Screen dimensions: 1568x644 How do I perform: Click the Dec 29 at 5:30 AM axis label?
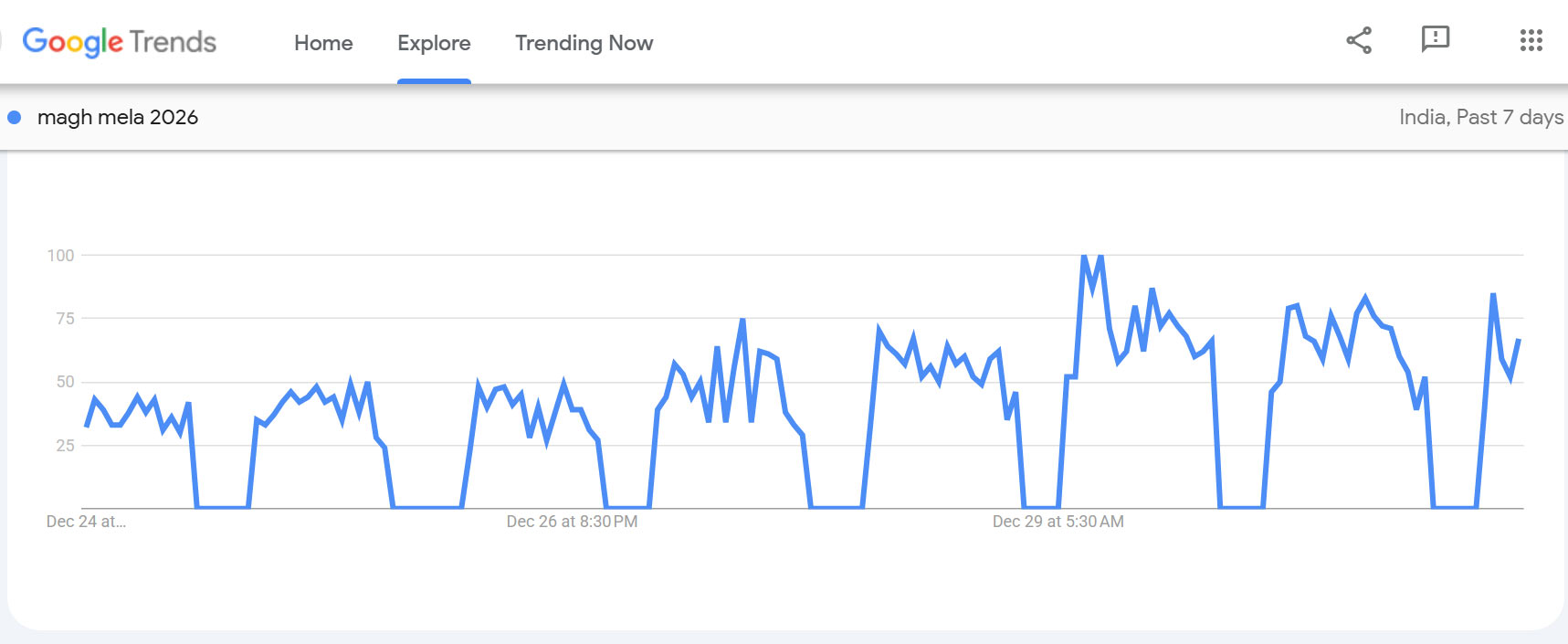coord(1058,522)
